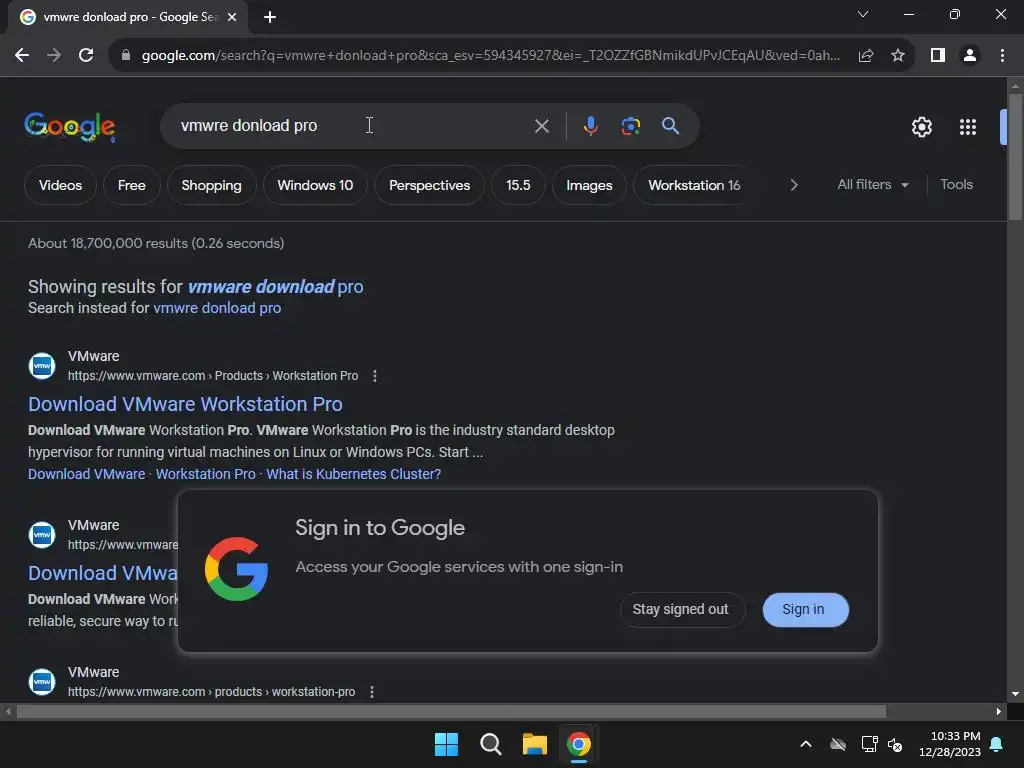Click inside the Google search field

pos(353,126)
